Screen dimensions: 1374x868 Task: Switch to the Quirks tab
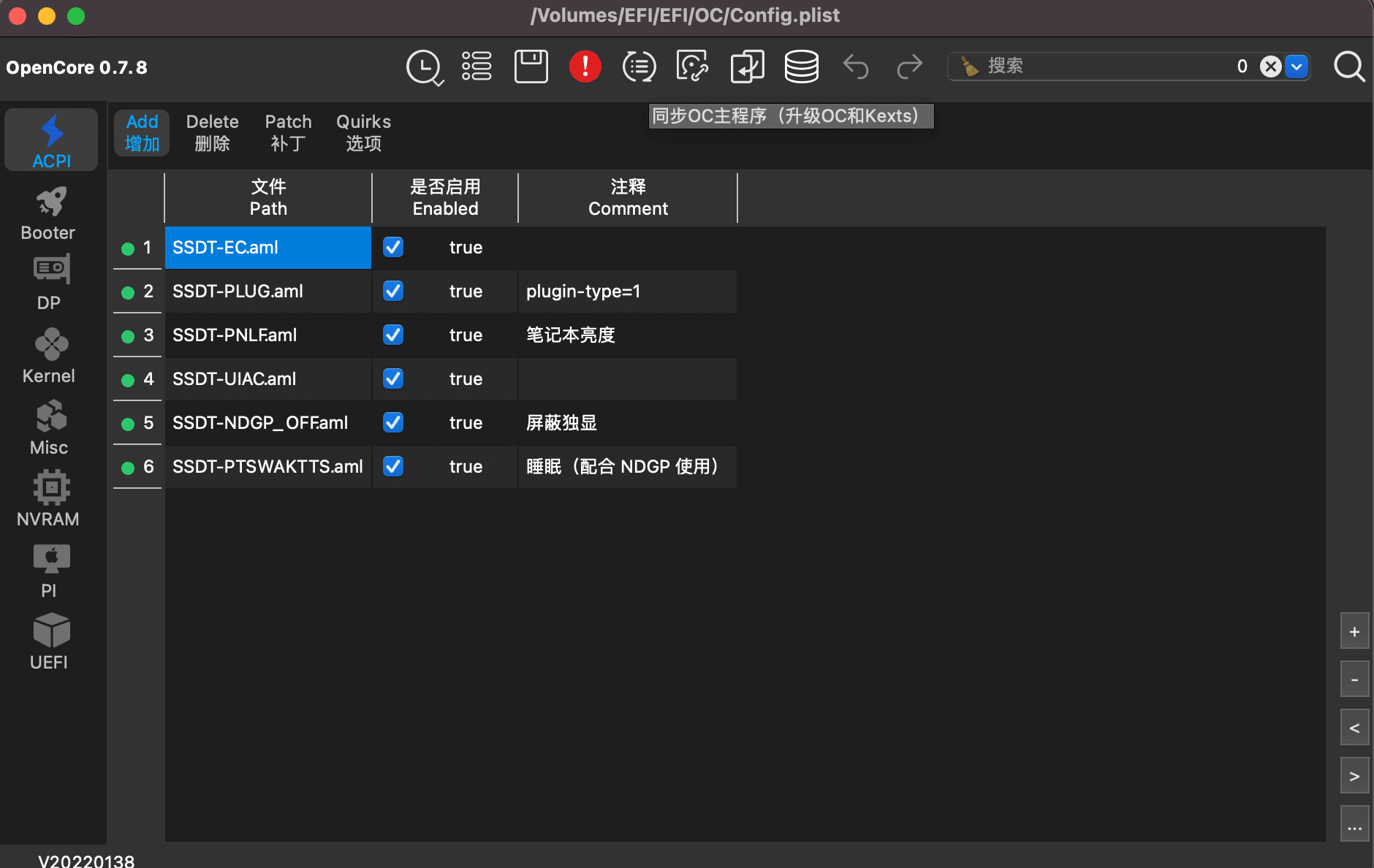363,133
